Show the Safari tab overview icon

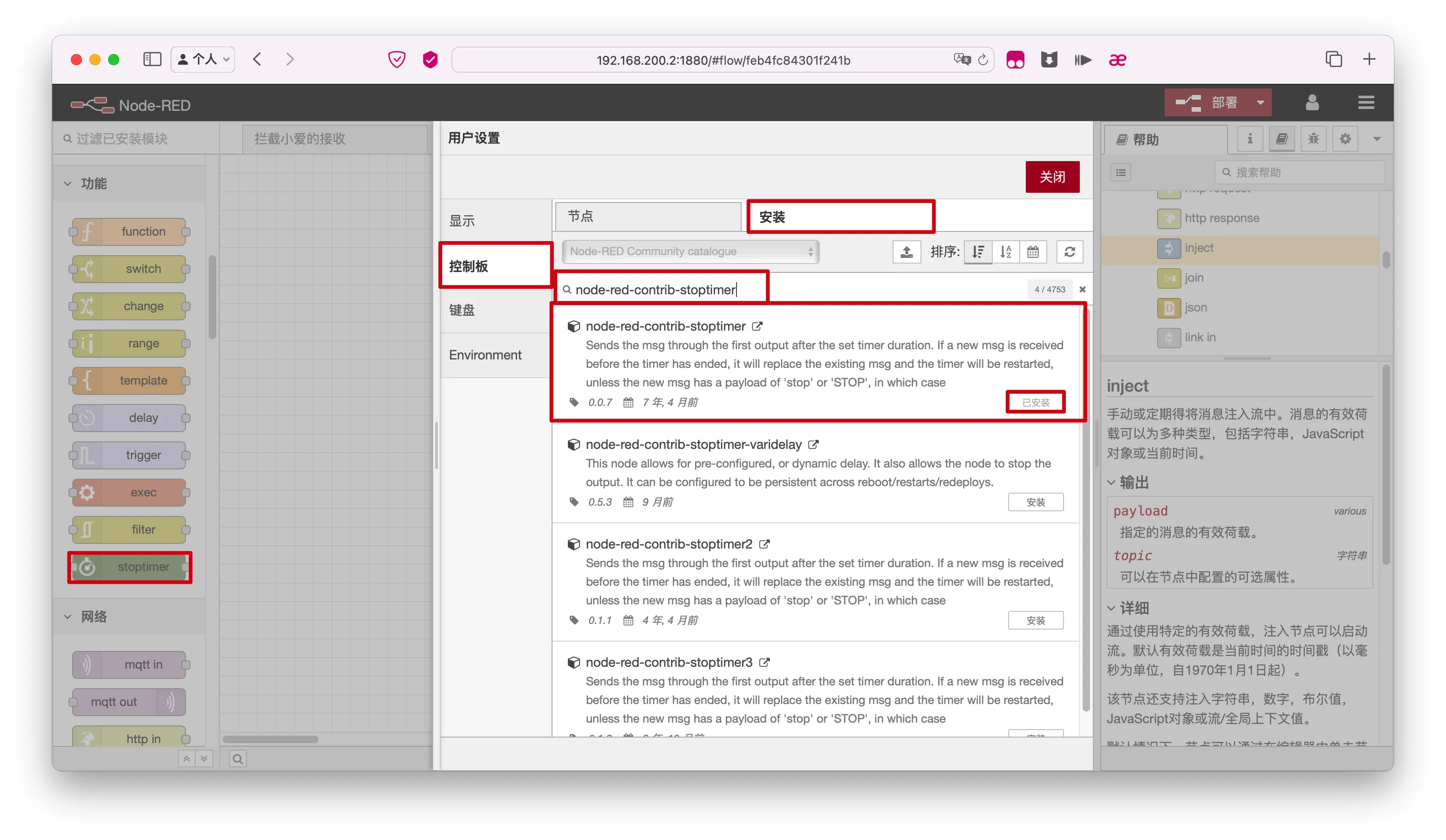tap(1334, 59)
